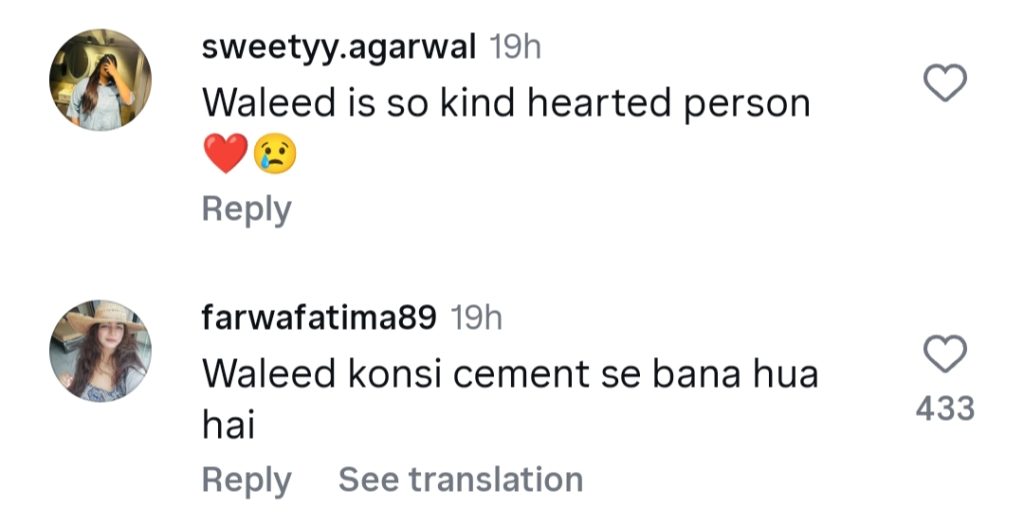Image resolution: width=1024 pixels, height=525 pixels.
Task: Select the text 'Waleed is so kind hearted person'
Action: (506, 104)
